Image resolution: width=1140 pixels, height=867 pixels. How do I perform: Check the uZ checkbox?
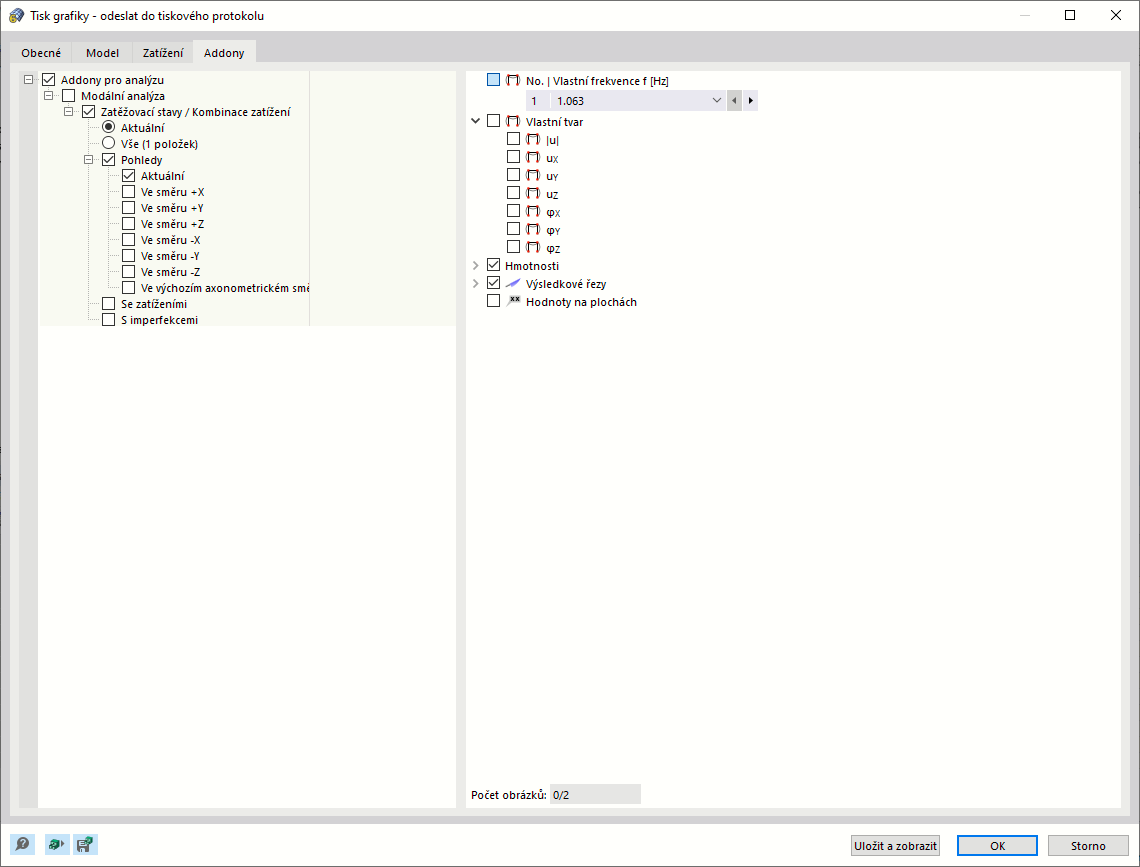513,193
